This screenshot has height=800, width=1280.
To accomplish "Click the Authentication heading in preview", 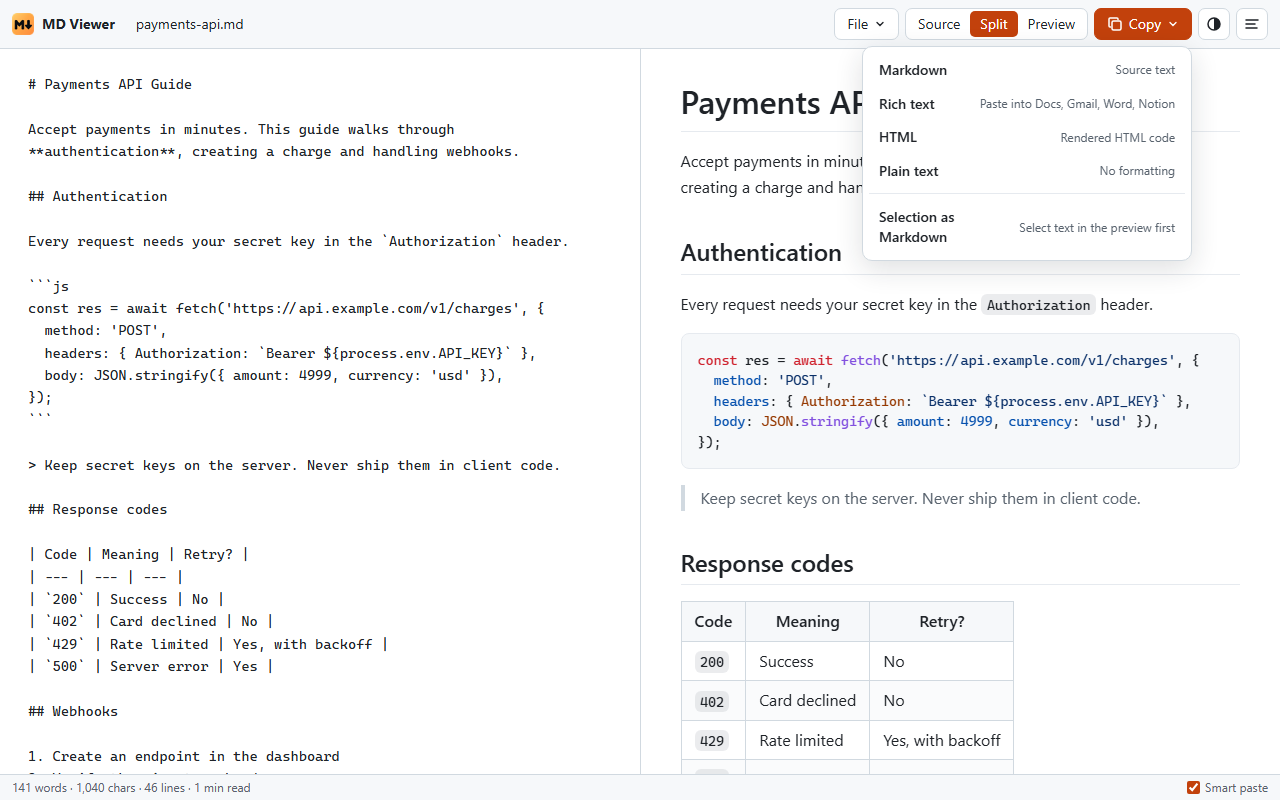I will pos(761,253).
